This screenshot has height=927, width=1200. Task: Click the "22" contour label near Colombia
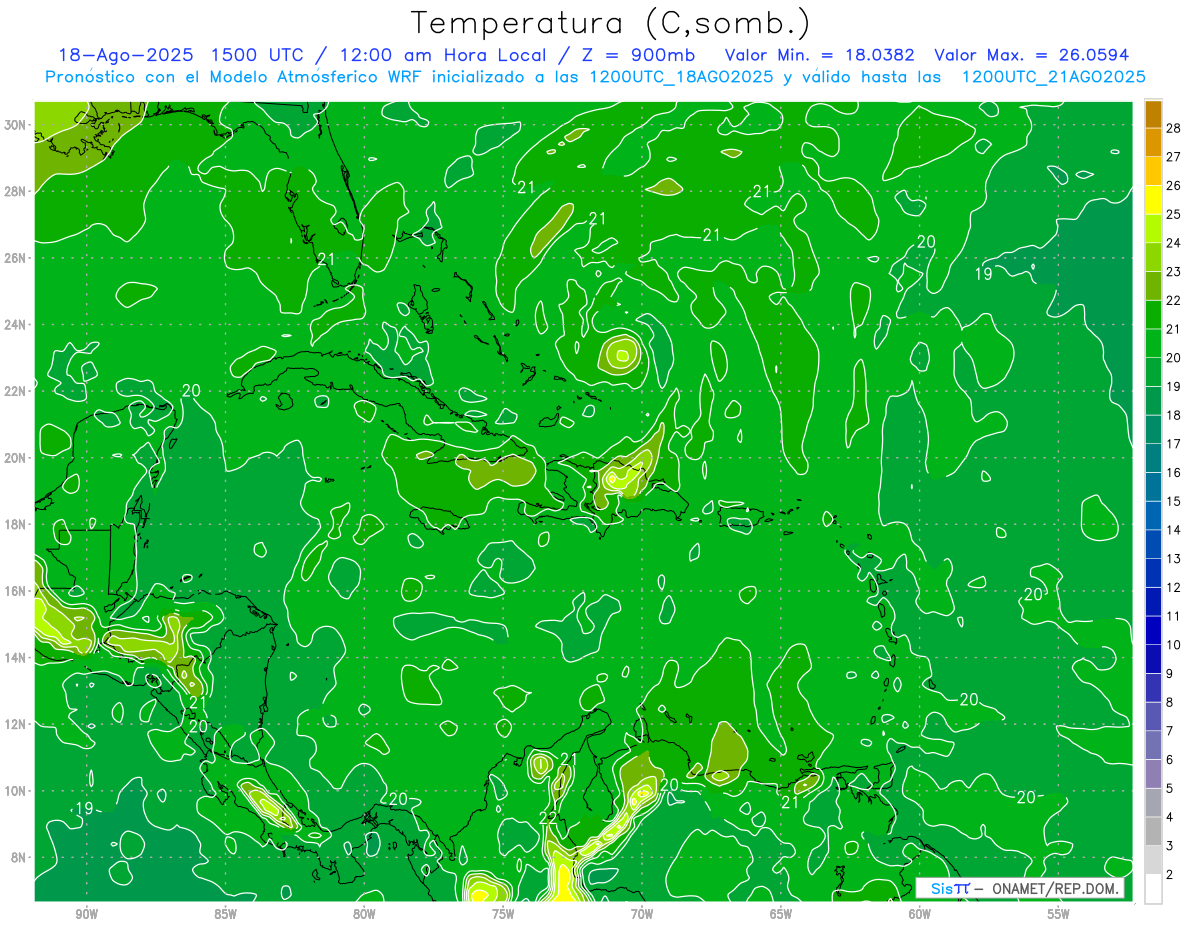coord(548,818)
